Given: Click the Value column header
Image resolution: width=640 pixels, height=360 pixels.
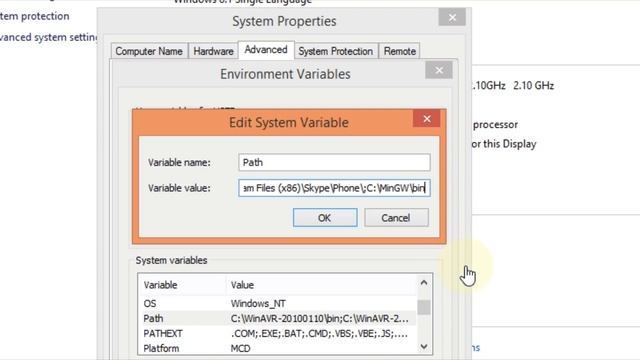Looking at the screenshot, I should 321,285.
